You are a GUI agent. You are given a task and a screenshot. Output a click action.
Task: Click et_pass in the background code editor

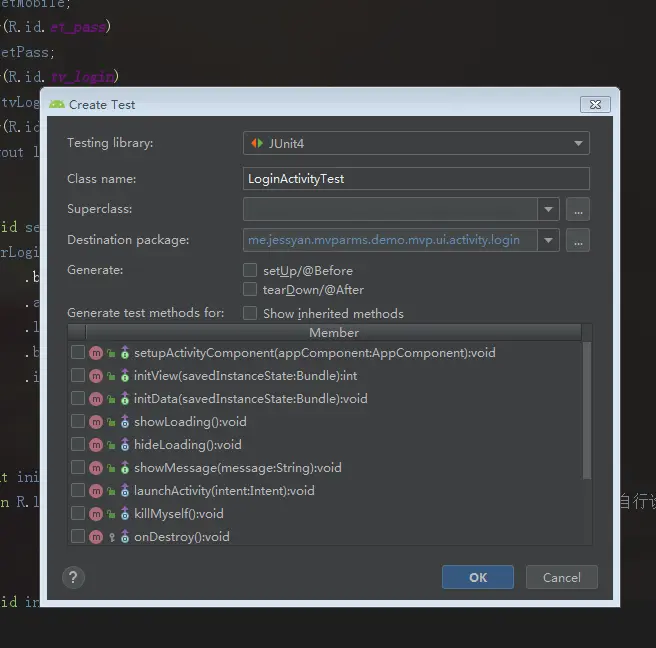(x=78, y=28)
